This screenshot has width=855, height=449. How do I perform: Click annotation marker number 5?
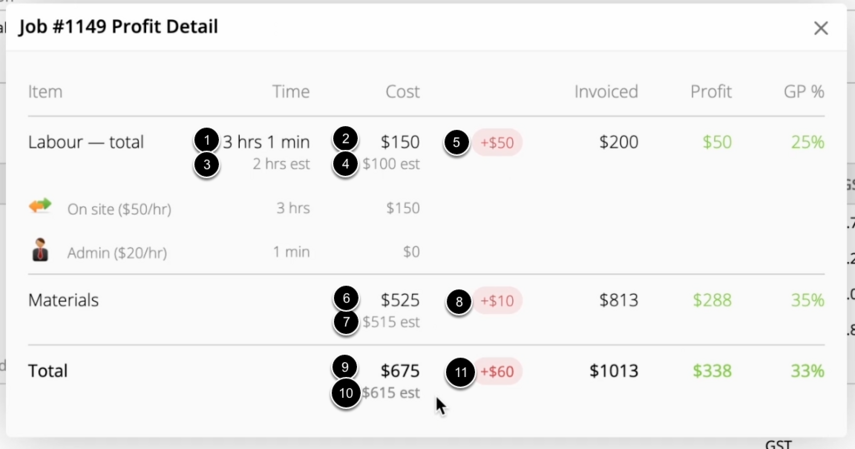pos(456,143)
